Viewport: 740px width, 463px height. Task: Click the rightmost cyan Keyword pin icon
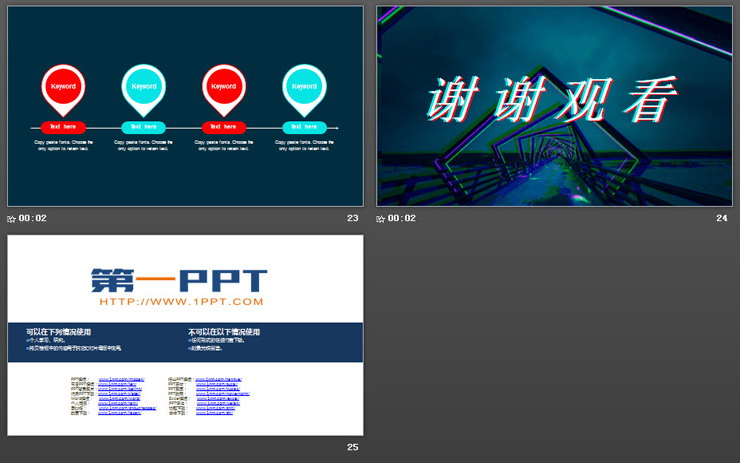coord(304,88)
